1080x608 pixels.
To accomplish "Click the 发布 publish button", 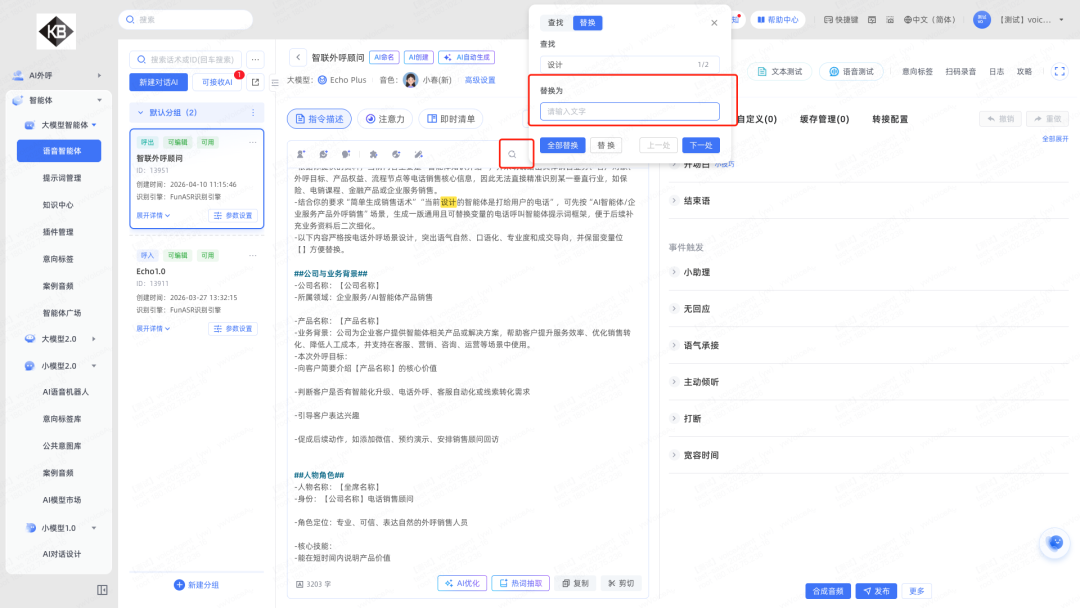I will point(876,591).
